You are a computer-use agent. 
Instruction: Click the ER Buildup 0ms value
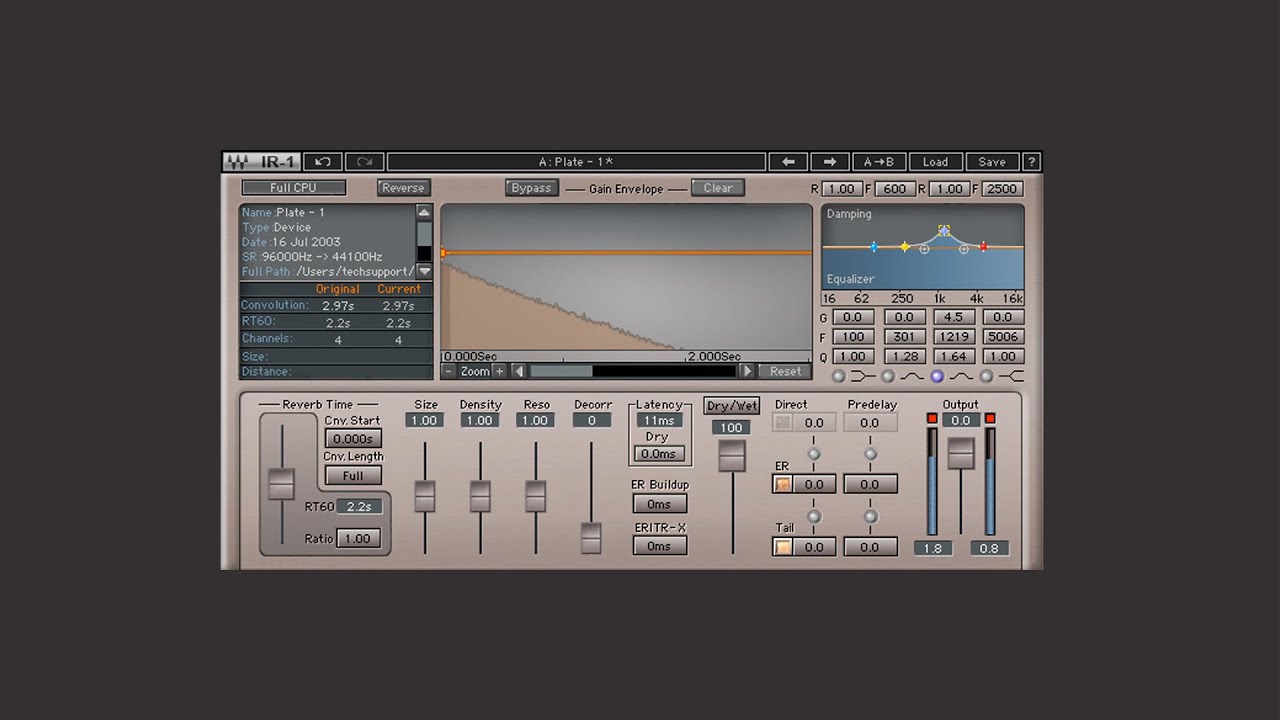659,504
